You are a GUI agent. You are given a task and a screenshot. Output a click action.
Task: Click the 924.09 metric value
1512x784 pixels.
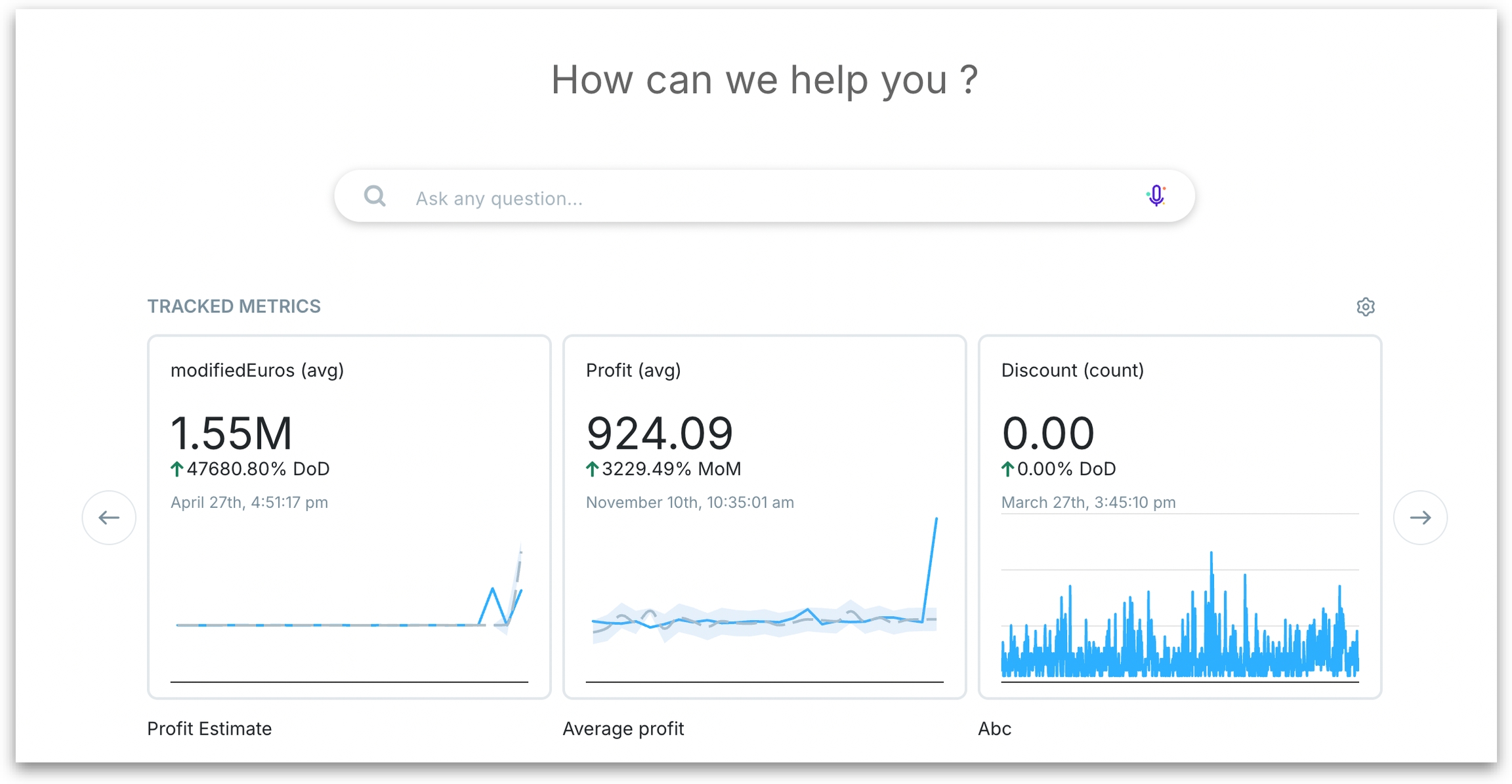coord(659,433)
